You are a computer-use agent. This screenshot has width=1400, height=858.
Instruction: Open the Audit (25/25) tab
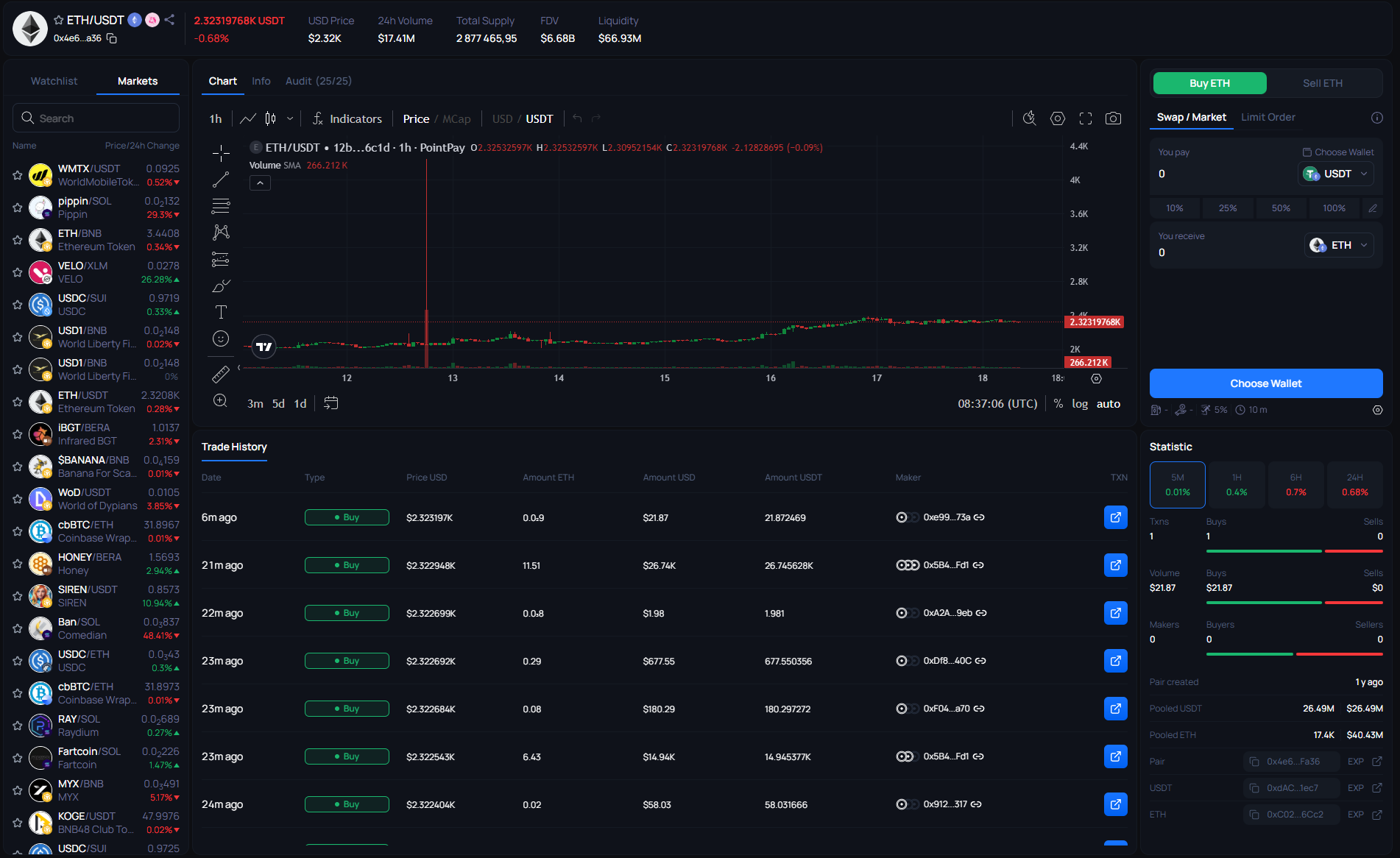click(x=318, y=81)
